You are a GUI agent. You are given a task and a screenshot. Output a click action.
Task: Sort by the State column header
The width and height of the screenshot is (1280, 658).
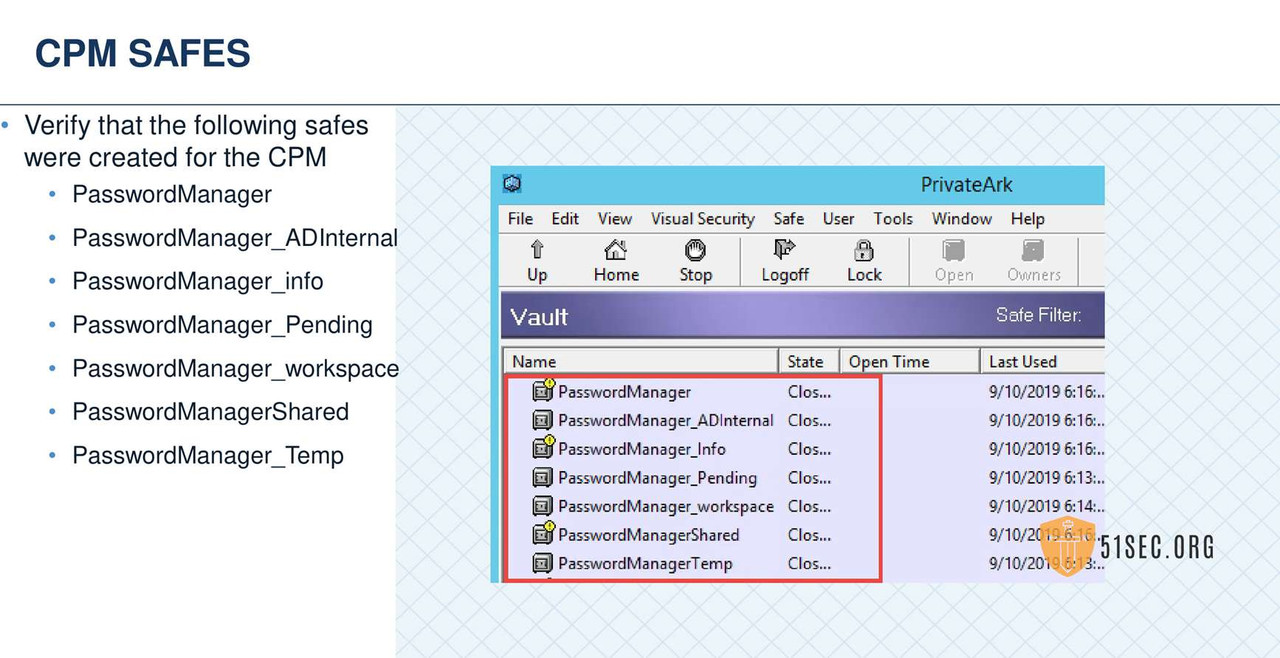[x=808, y=361]
